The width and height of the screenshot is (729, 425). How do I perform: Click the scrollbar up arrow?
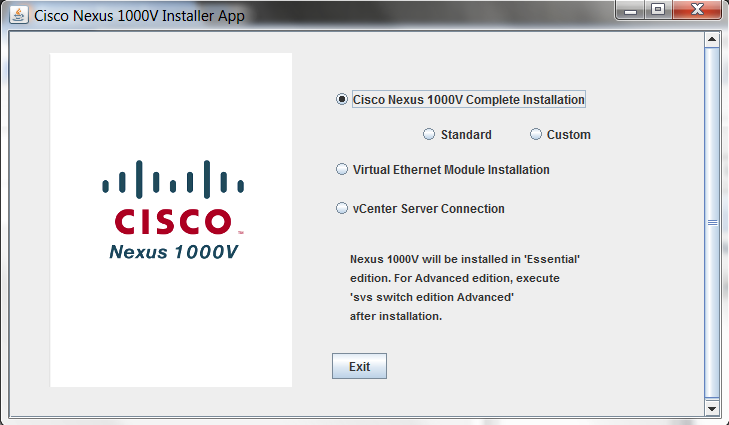tap(712, 40)
